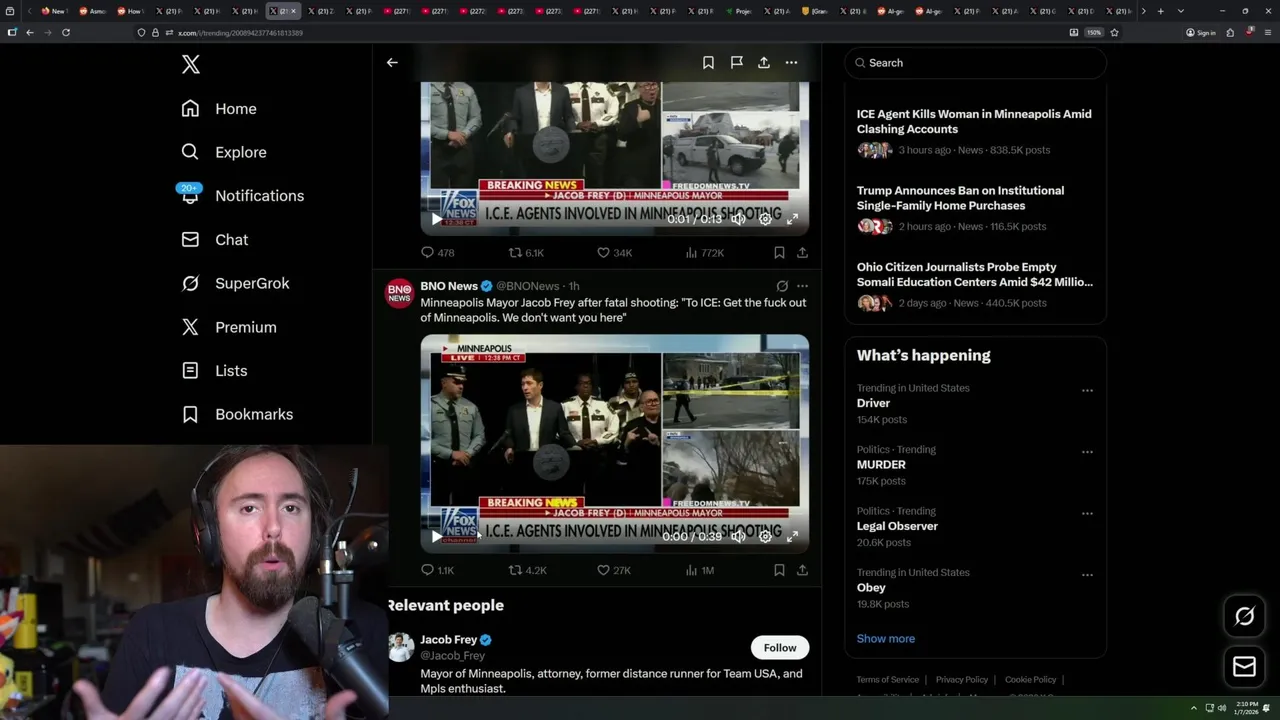
Task: Reply to post with 1.1K replies
Action: pyautogui.click(x=437, y=570)
